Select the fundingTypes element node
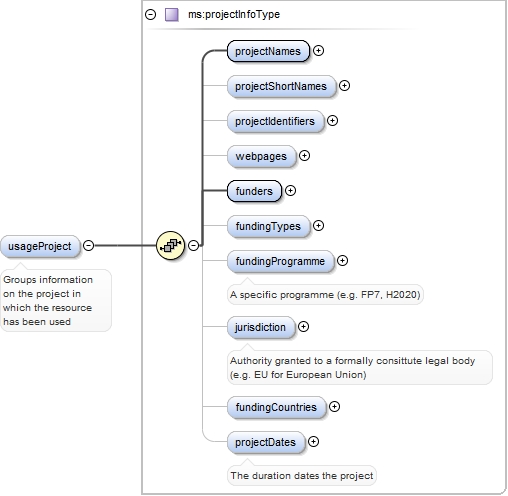 pos(268,226)
